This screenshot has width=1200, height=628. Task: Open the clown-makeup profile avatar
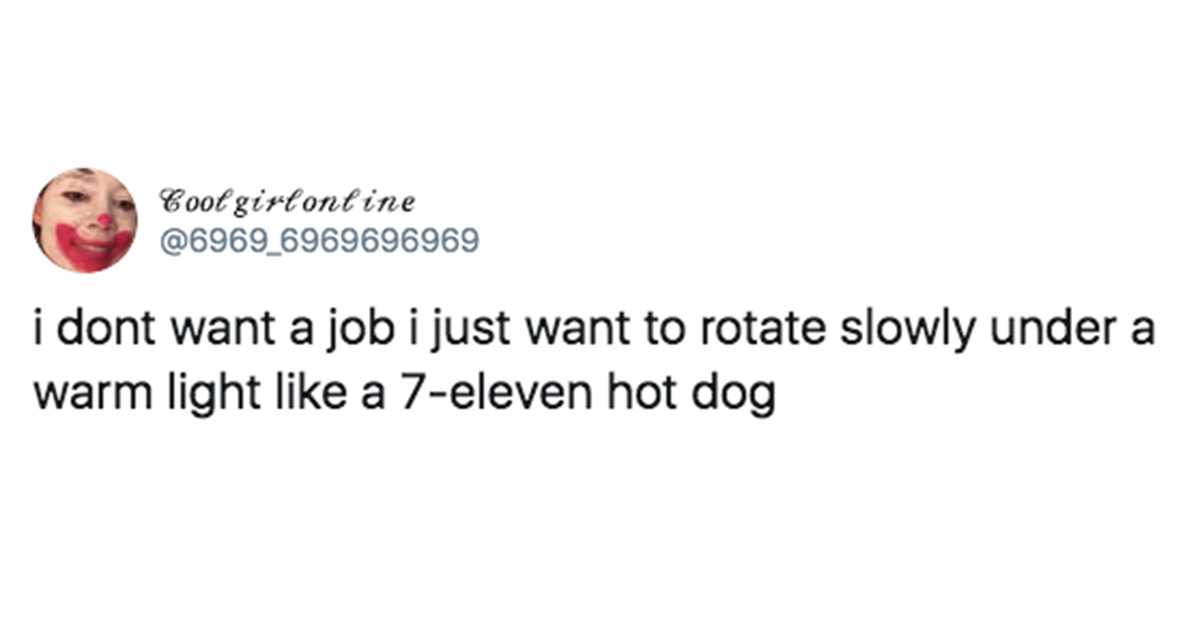coord(84,220)
